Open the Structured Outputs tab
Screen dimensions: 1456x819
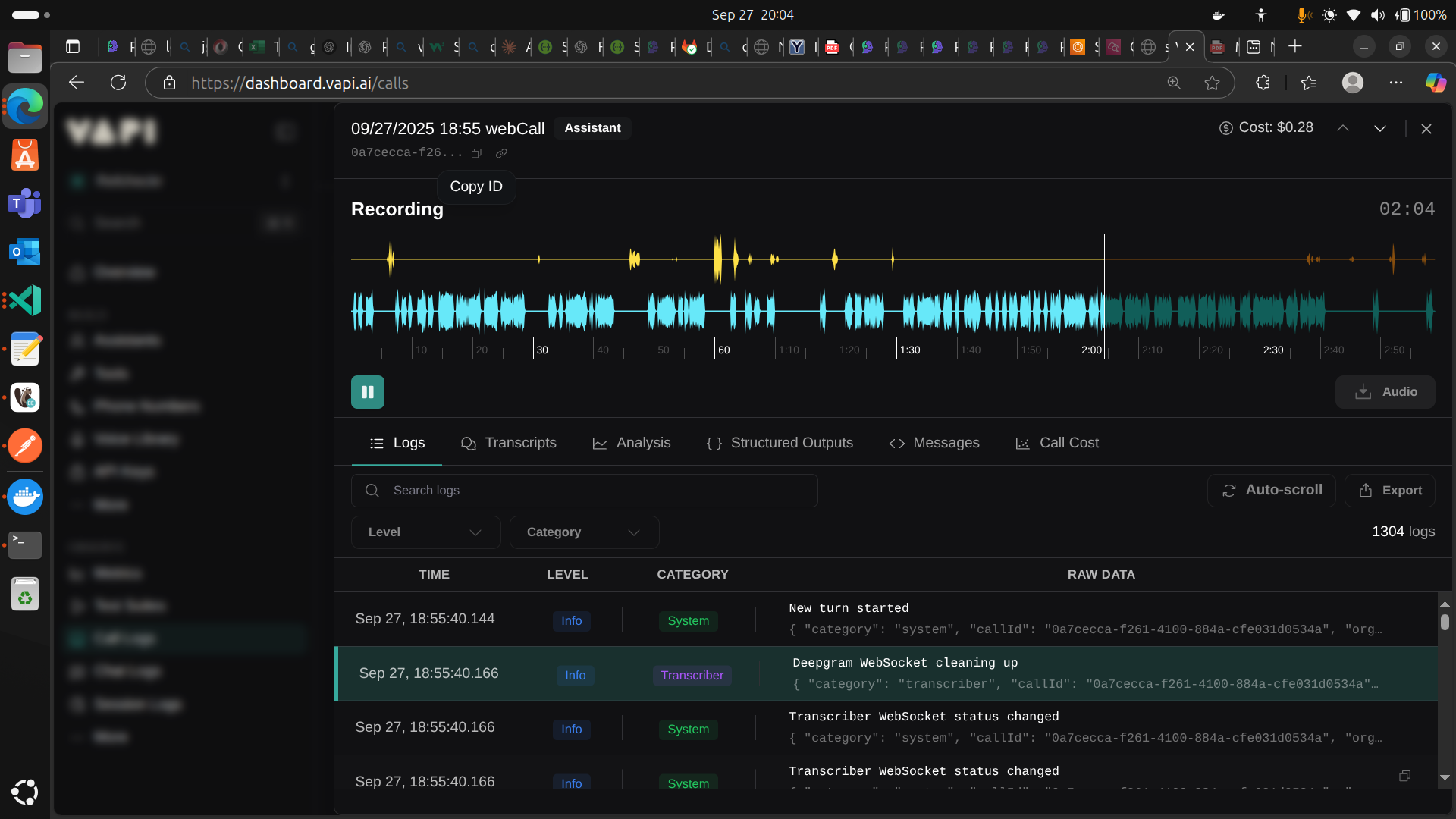(x=780, y=443)
